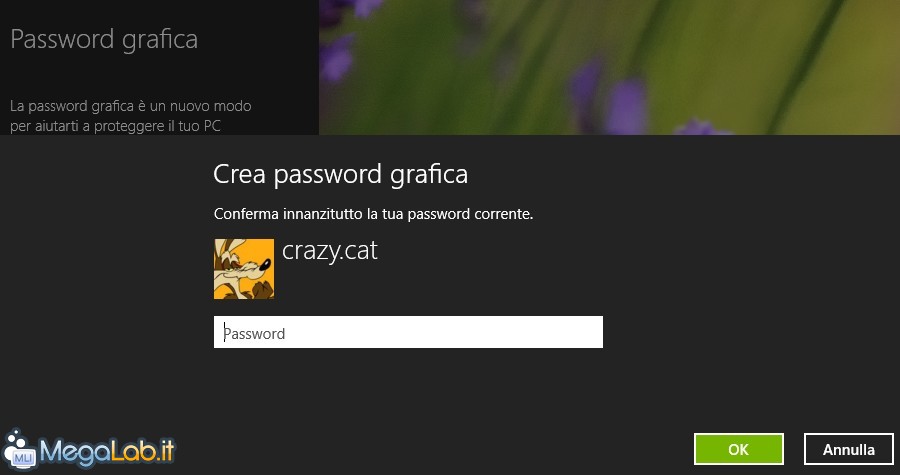The image size is (900, 475).
Task: Click the La password grafica description line
Action: click(x=131, y=107)
